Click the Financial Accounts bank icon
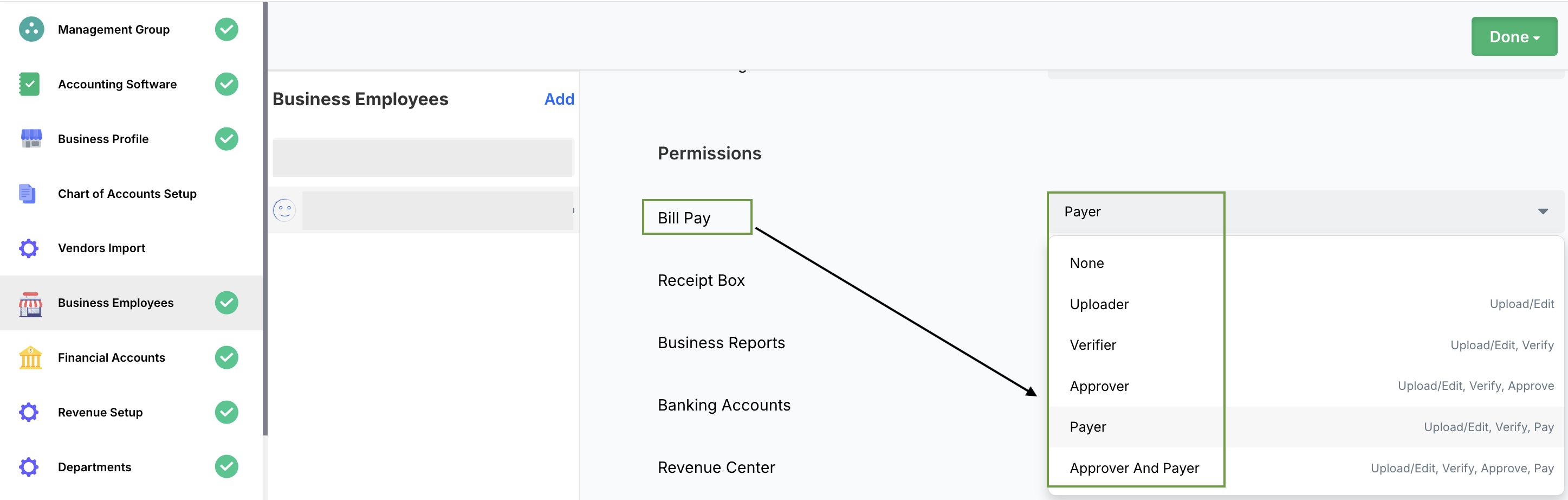This screenshot has width=1568, height=500. click(x=30, y=357)
